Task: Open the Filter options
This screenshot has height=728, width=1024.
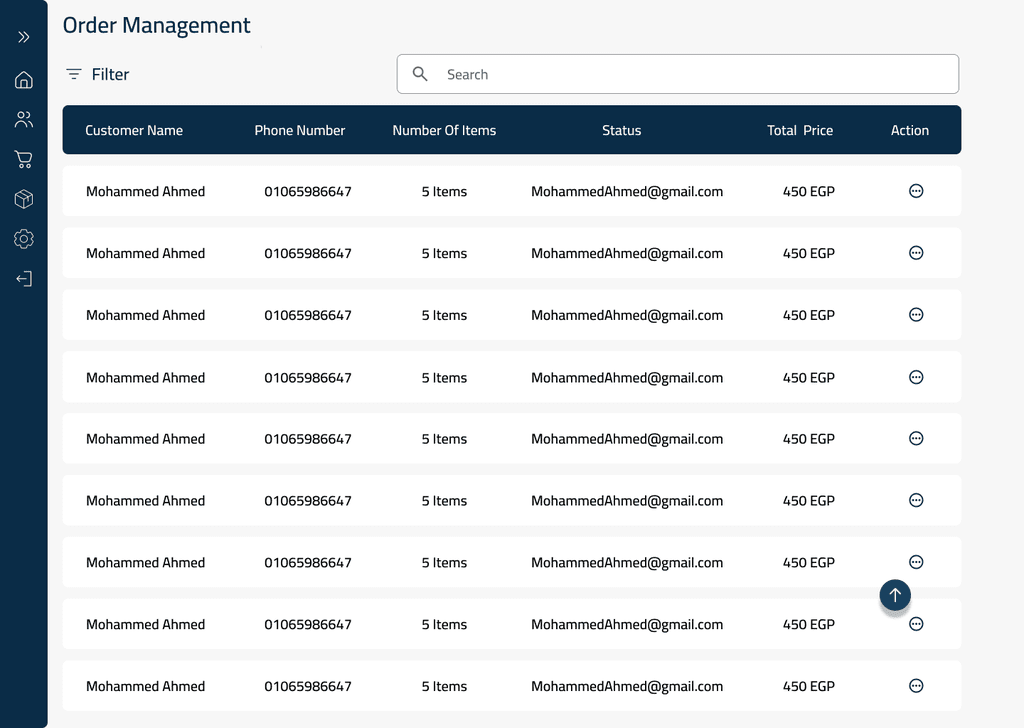Action: click(98, 74)
